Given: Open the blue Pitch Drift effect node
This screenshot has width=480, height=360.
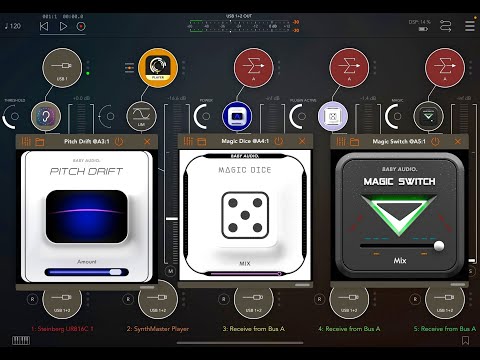Looking at the screenshot, I should coord(237,116).
